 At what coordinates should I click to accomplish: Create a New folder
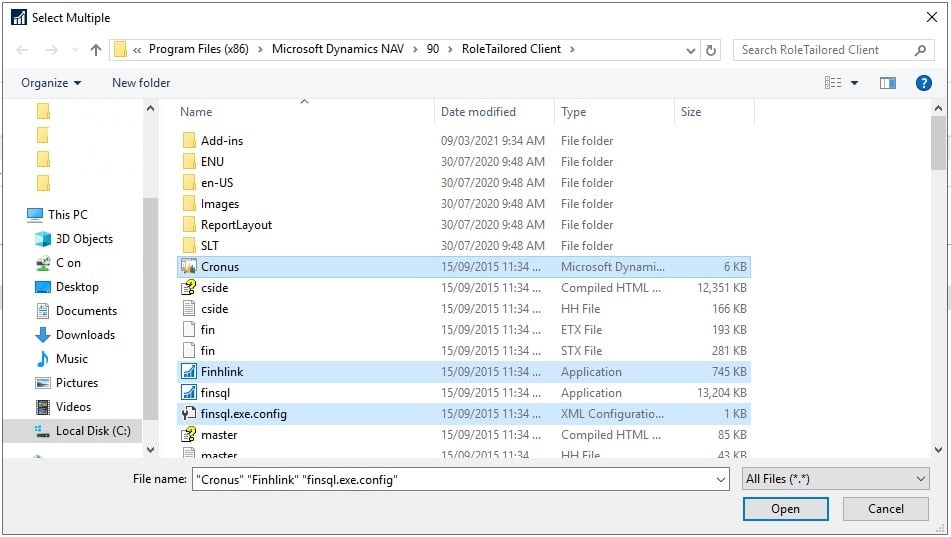[x=141, y=83]
